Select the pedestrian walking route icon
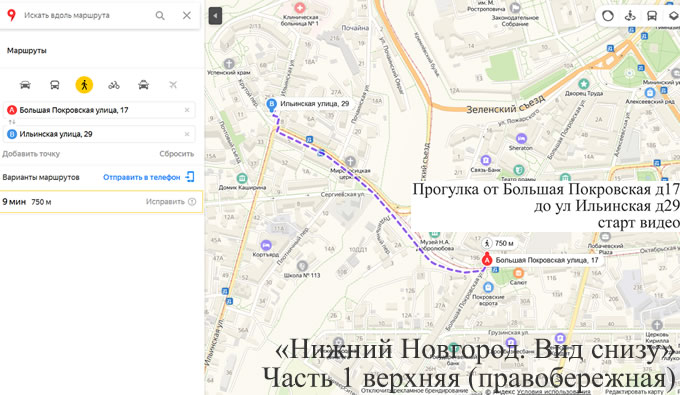 [x=84, y=85]
